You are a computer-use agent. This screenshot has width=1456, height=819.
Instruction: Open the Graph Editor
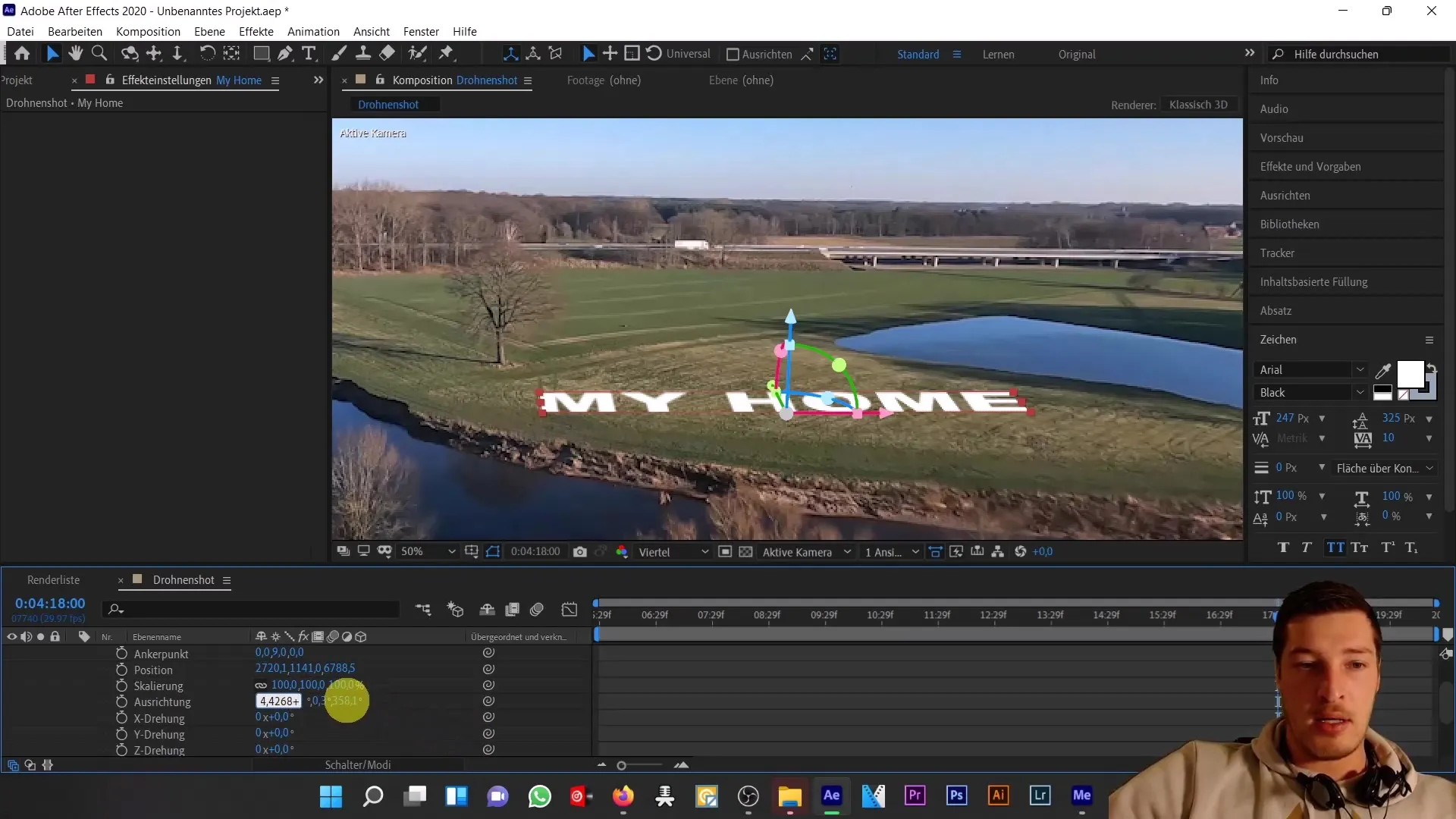[570, 609]
